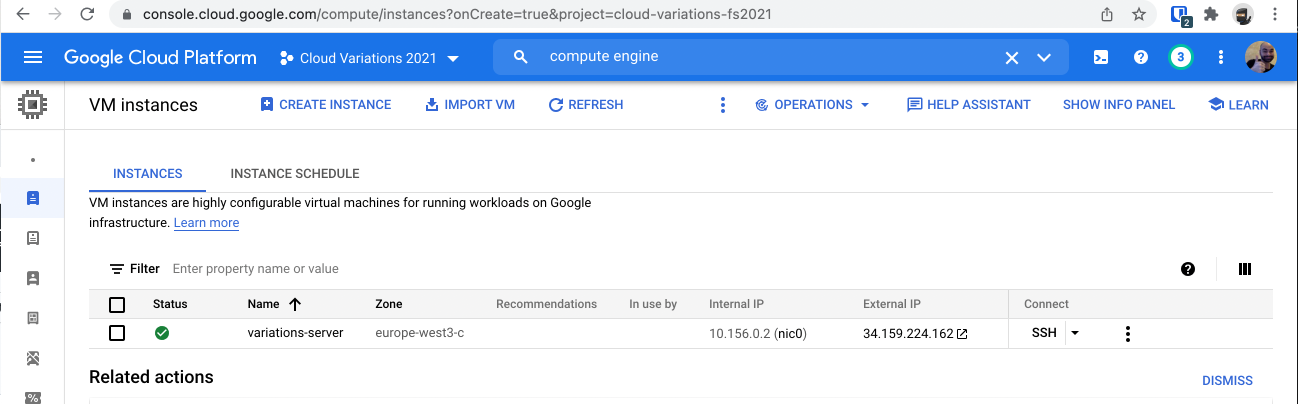This screenshot has width=1298, height=404.
Task: Activate Cloud Shell terminal icon
Action: [x=1100, y=57]
